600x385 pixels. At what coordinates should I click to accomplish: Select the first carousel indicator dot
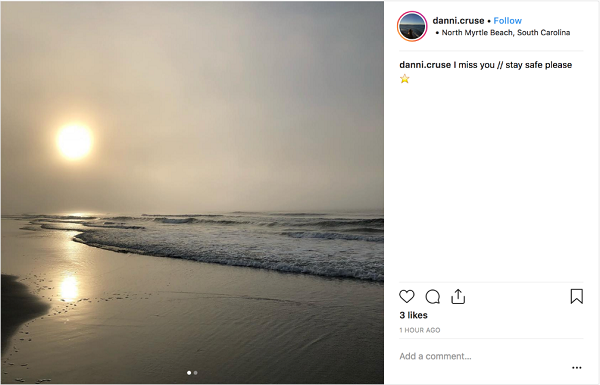pyautogui.click(x=189, y=373)
